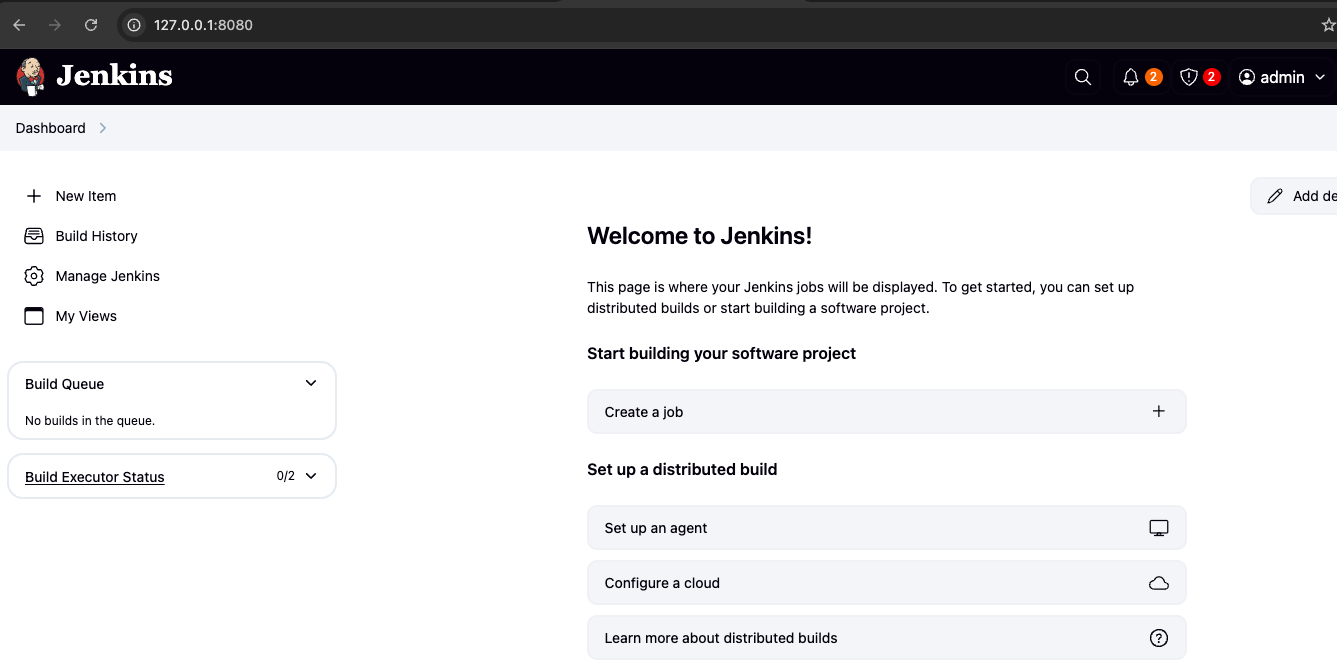Click Set up an agent
Screen dimensions: 1337x660
[x=887, y=528]
